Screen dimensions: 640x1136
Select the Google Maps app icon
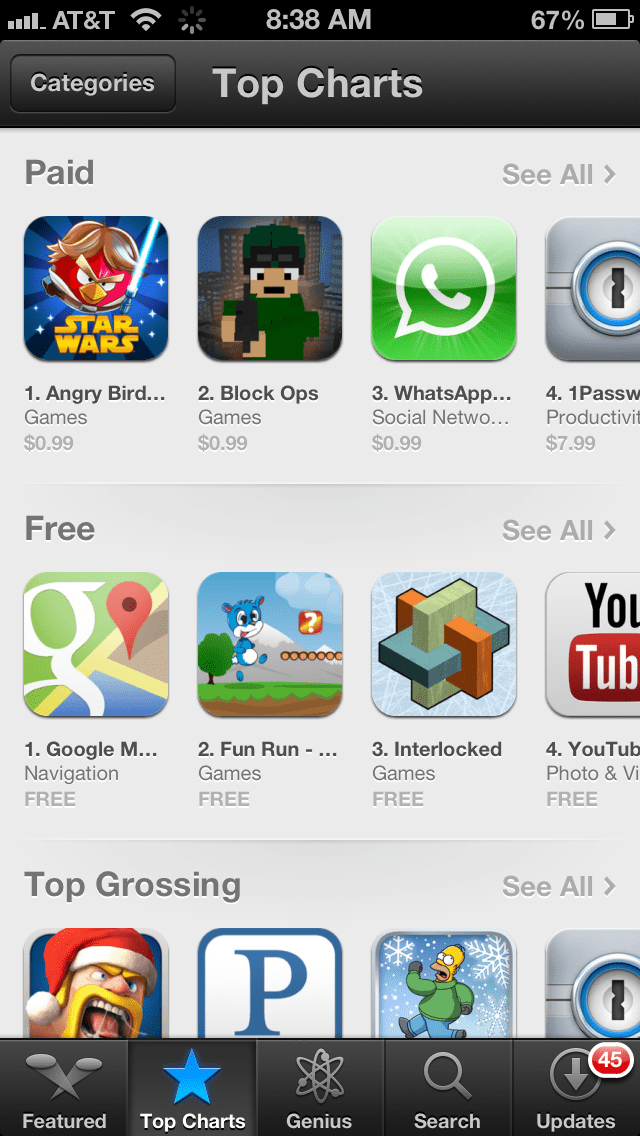click(96, 644)
